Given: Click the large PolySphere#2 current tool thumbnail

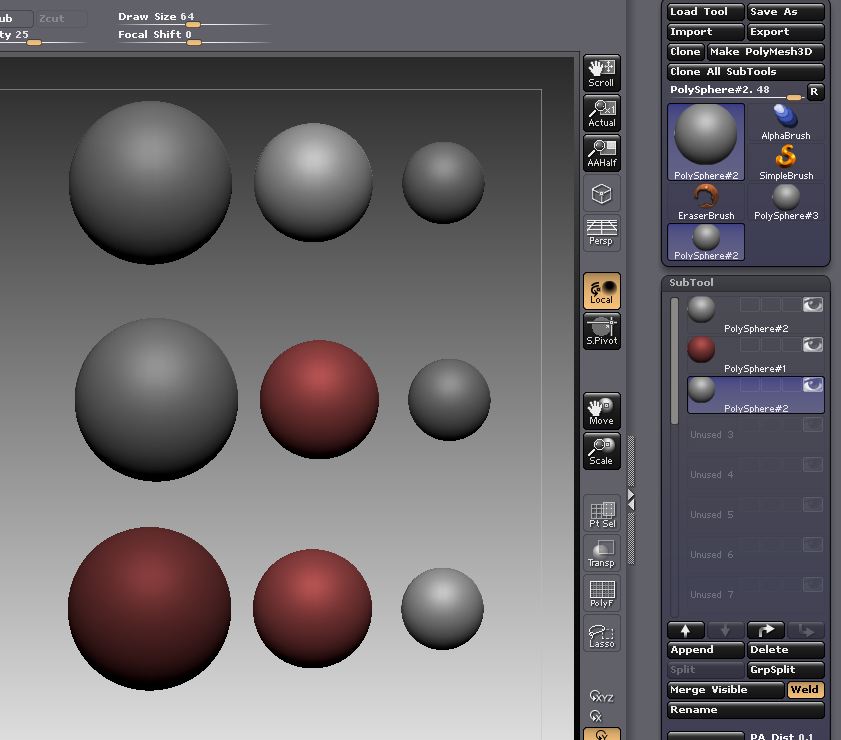Looking at the screenshot, I should point(706,142).
